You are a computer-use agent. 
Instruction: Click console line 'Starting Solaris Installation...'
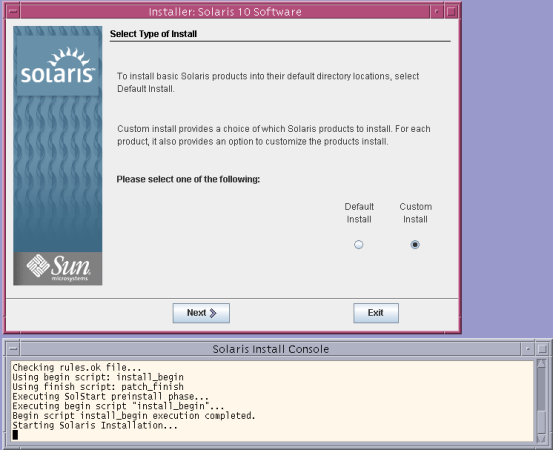coord(95,425)
